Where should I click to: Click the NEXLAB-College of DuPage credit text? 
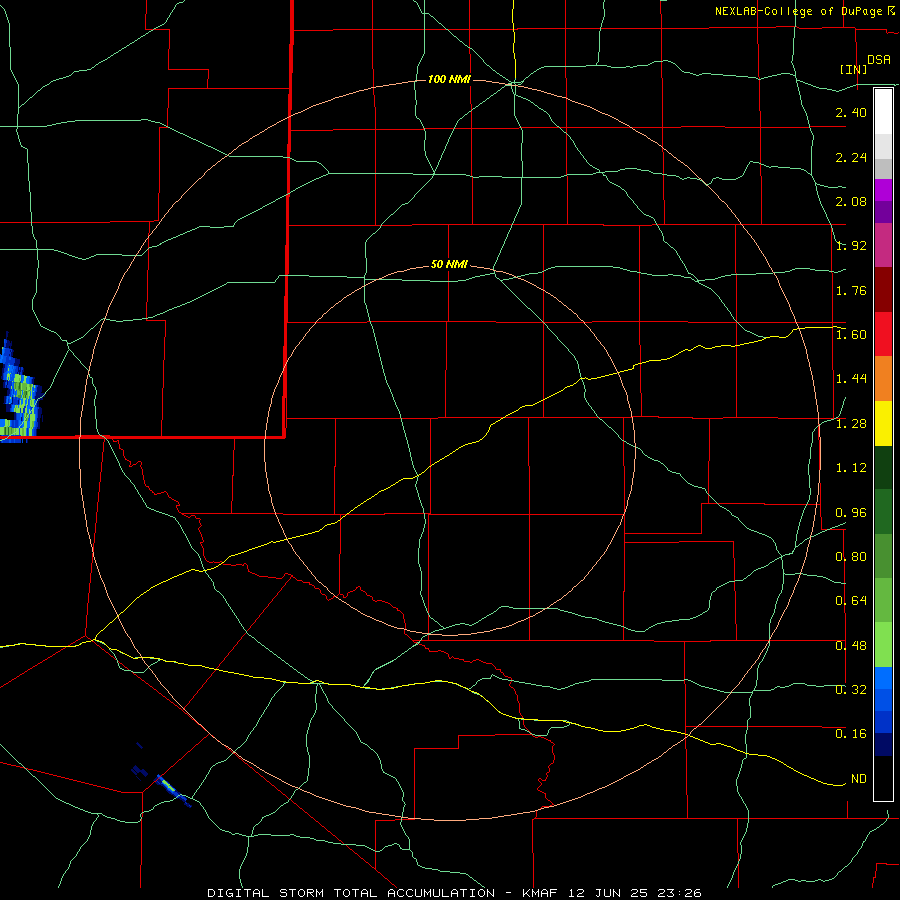(798, 11)
